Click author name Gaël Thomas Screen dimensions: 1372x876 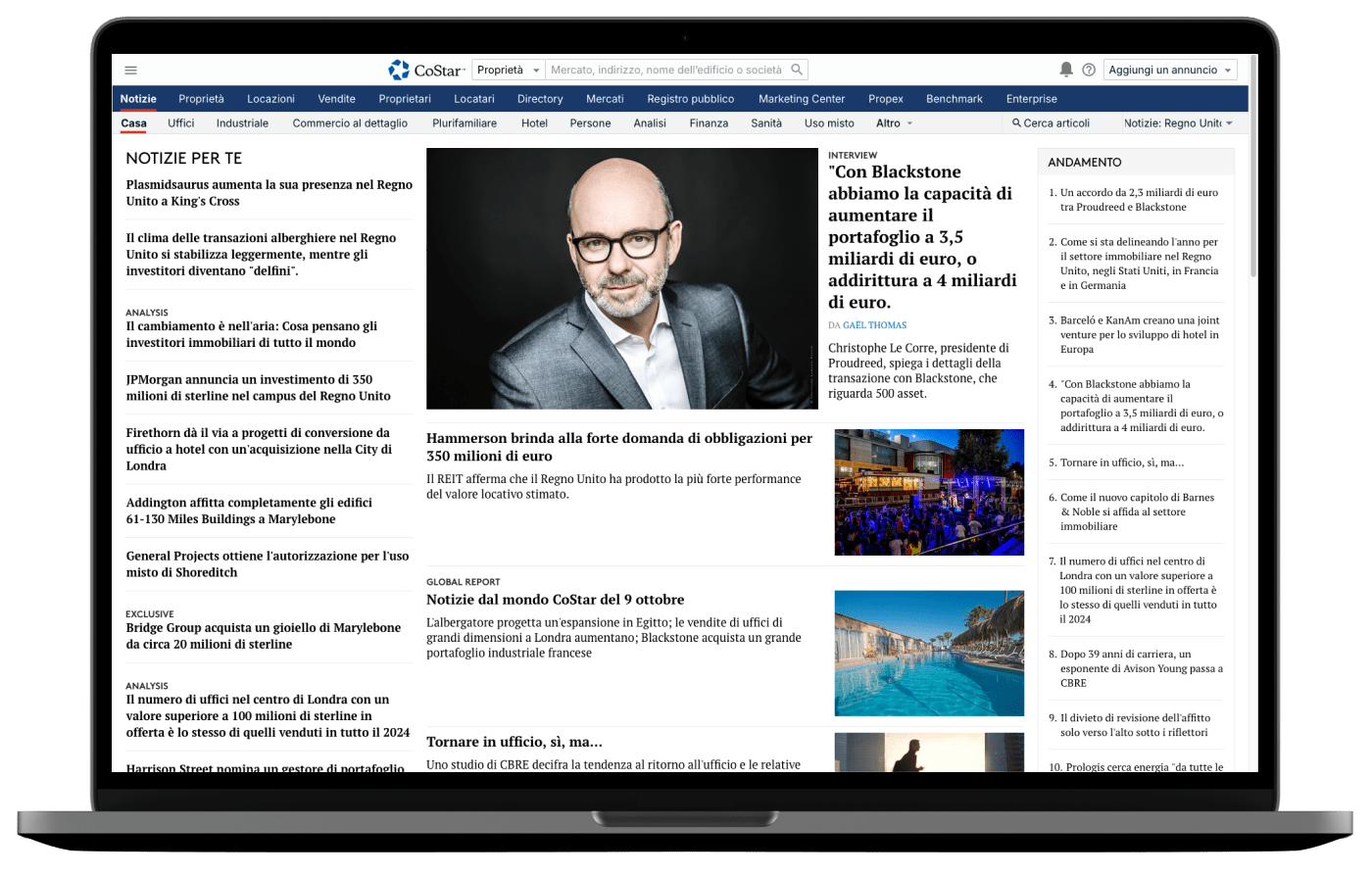click(874, 325)
